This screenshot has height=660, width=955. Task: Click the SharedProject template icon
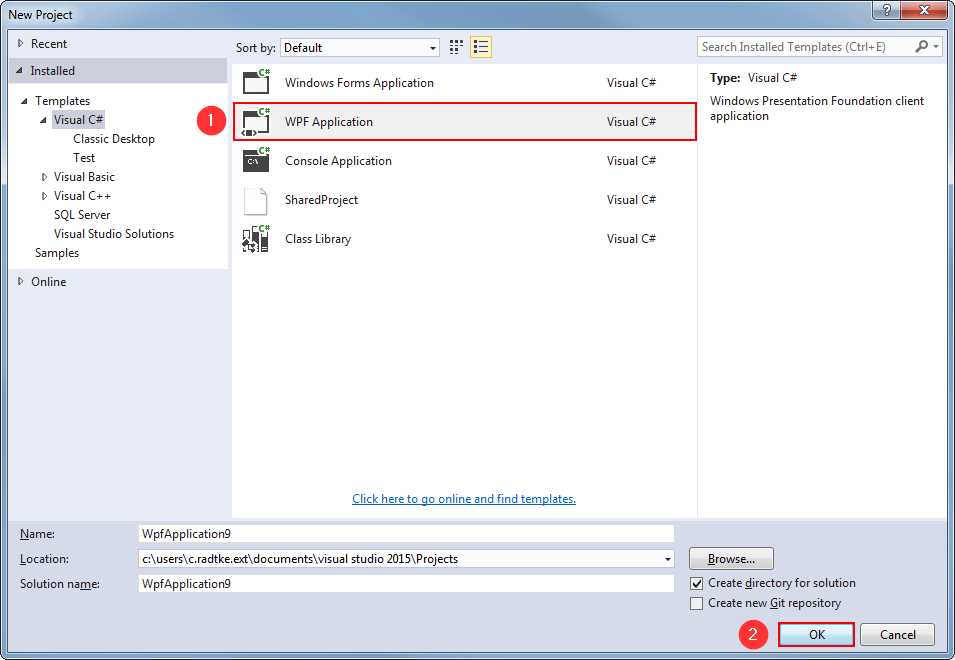click(x=256, y=200)
